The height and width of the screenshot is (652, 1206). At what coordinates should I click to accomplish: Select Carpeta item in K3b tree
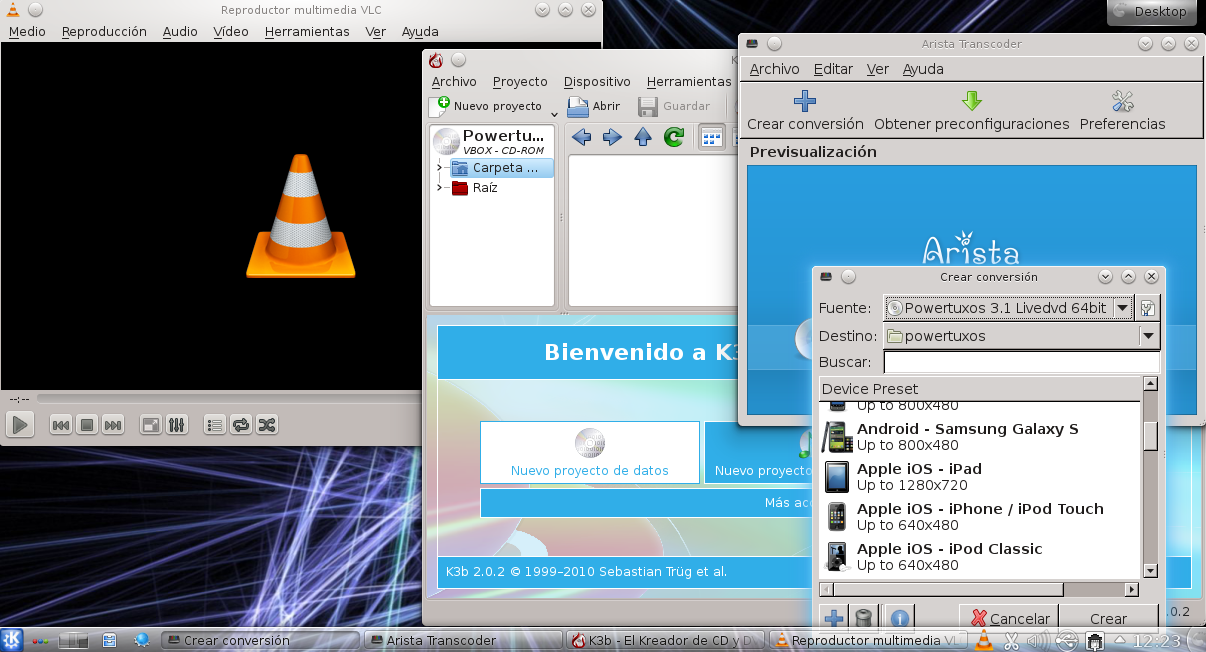coord(501,167)
